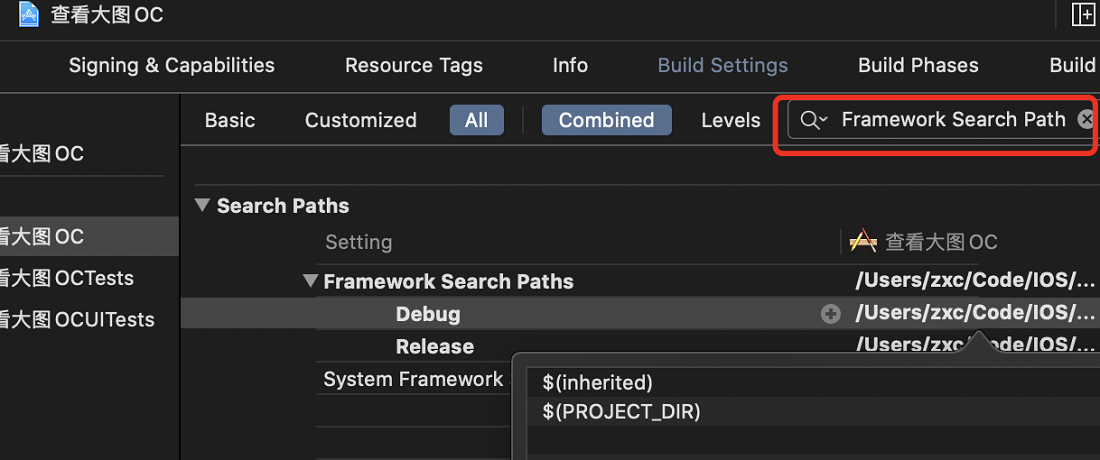The height and width of the screenshot is (460, 1100).
Task: Collapse the Search Paths section
Action: click(203, 205)
